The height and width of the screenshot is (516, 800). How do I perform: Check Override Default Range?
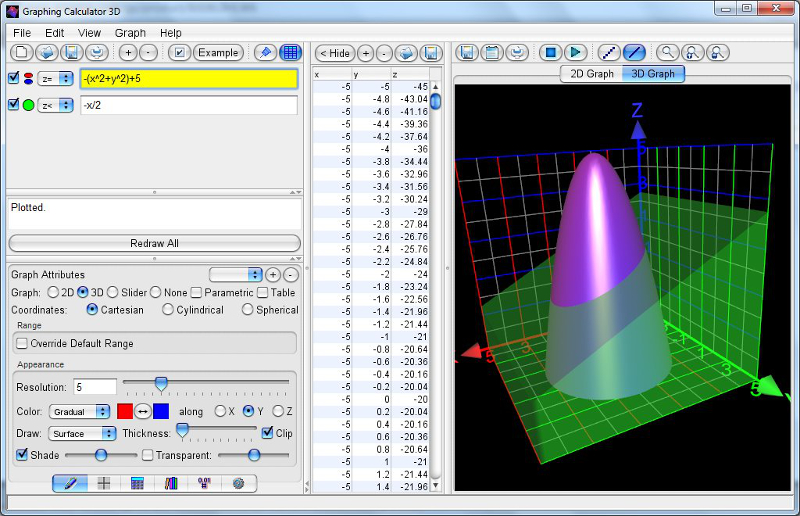(x=21, y=343)
